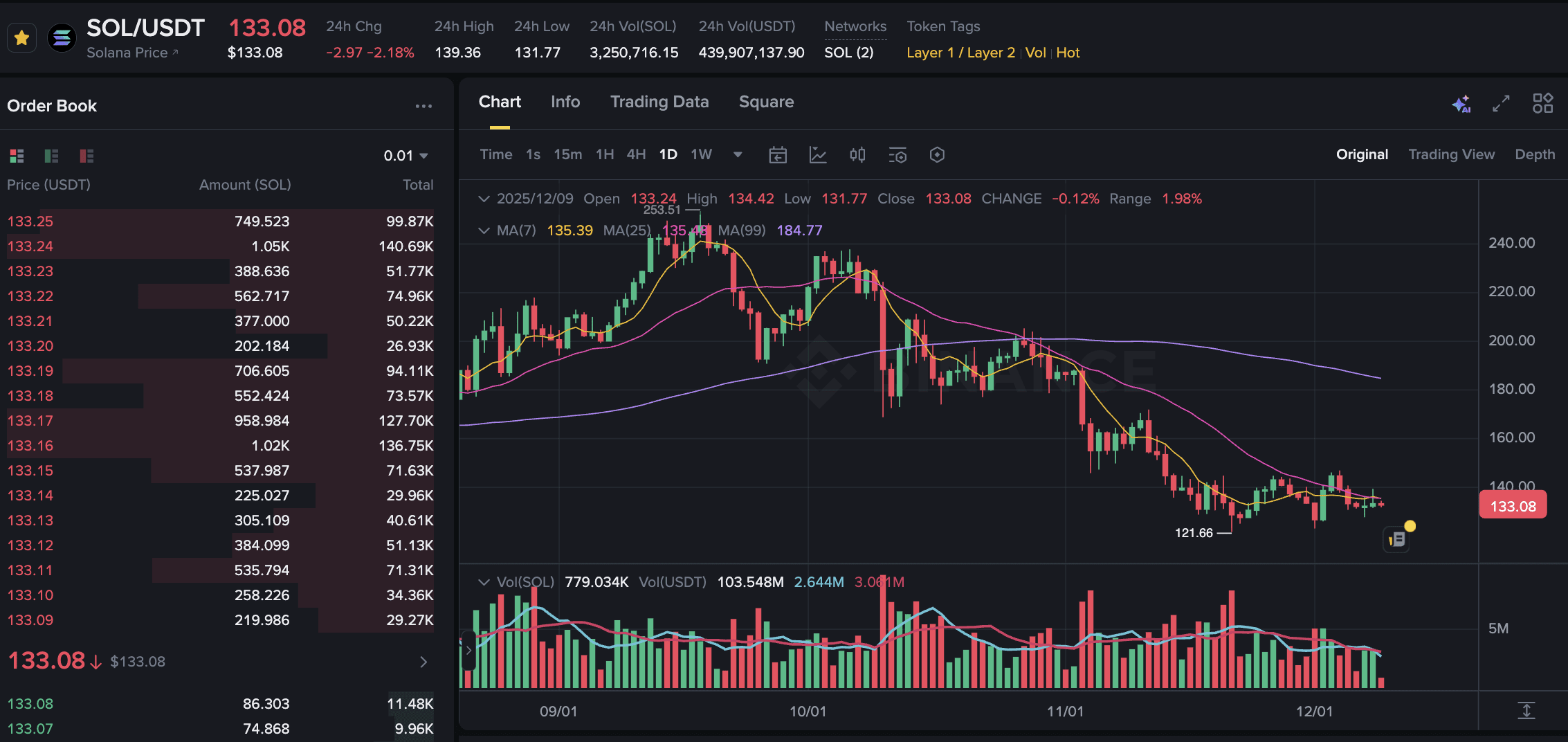The width and height of the screenshot is (1568, 742).
Task: Click the candlestick chart style icon
Action: tap(857, 155)
